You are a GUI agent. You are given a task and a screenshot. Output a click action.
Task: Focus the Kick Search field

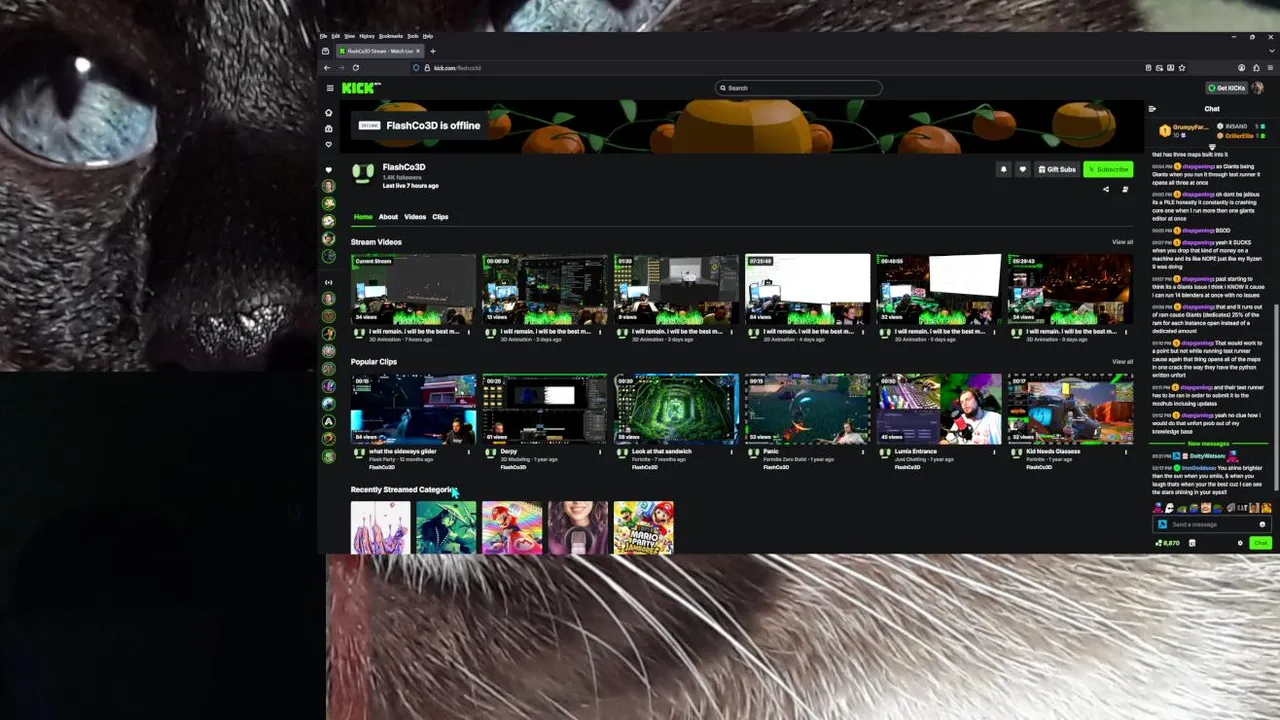point(799,88)
